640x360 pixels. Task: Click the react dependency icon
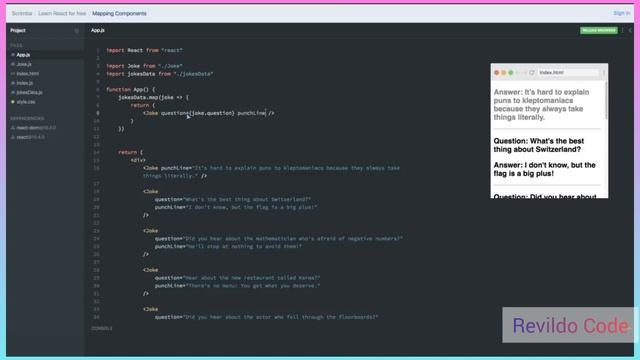click(x=13, y=137)
